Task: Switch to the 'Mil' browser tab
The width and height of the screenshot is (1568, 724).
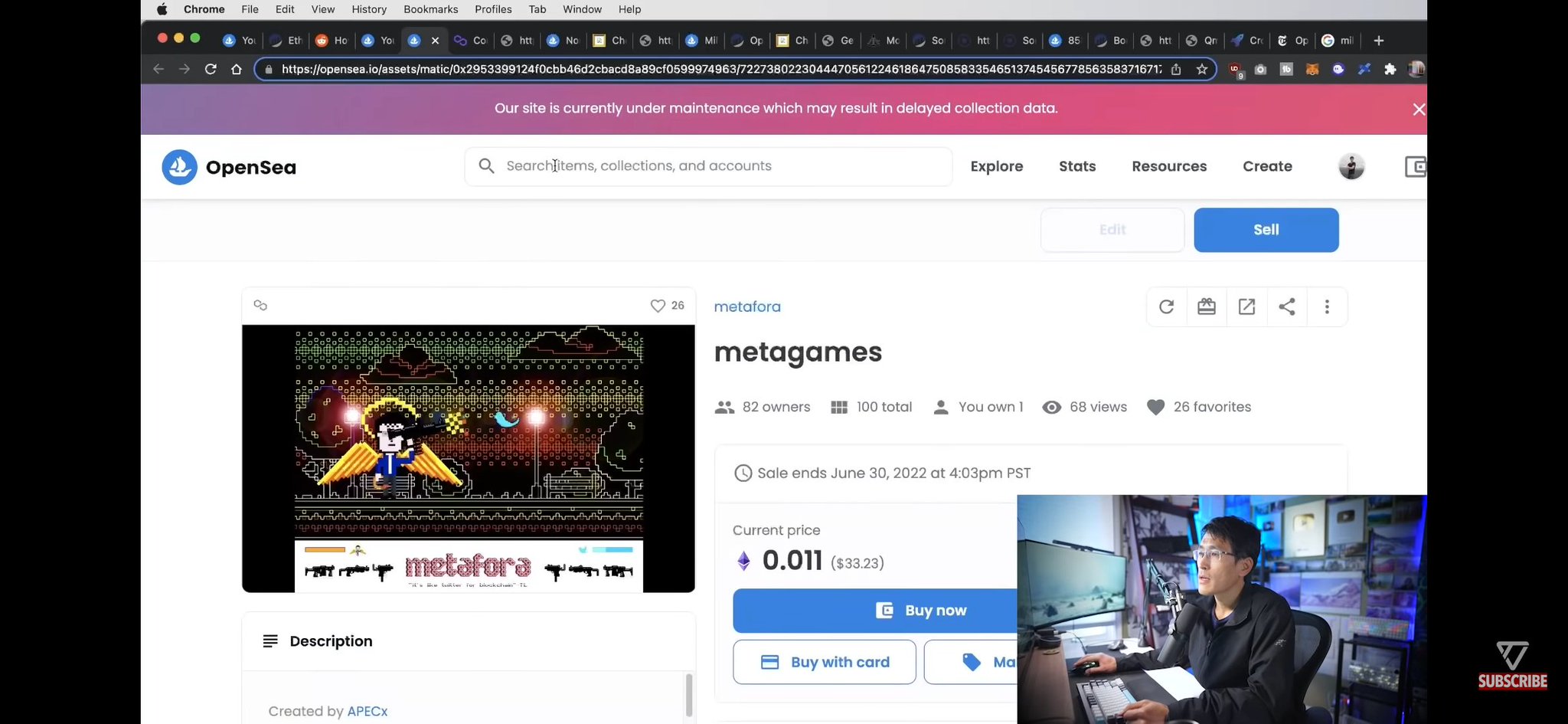Action: (x=702, y=41)
